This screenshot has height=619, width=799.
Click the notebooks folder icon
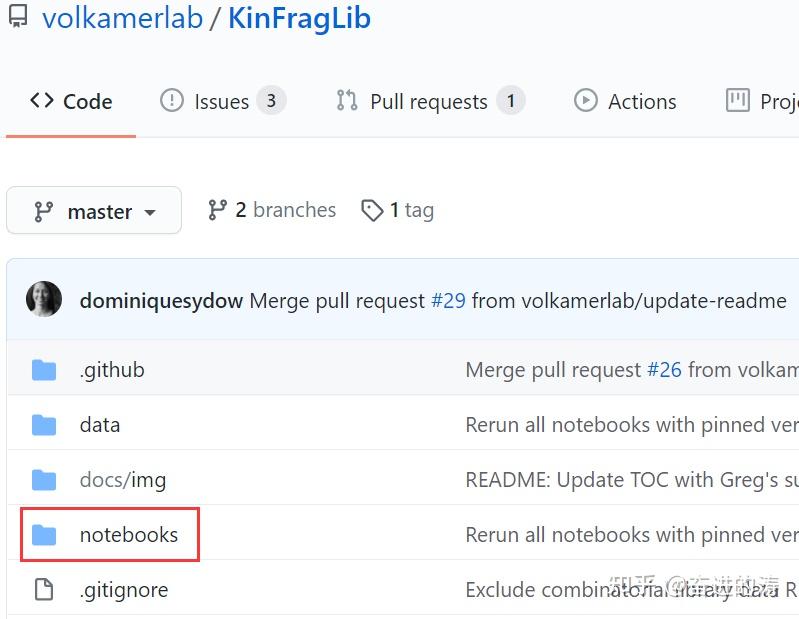(44, 535)
